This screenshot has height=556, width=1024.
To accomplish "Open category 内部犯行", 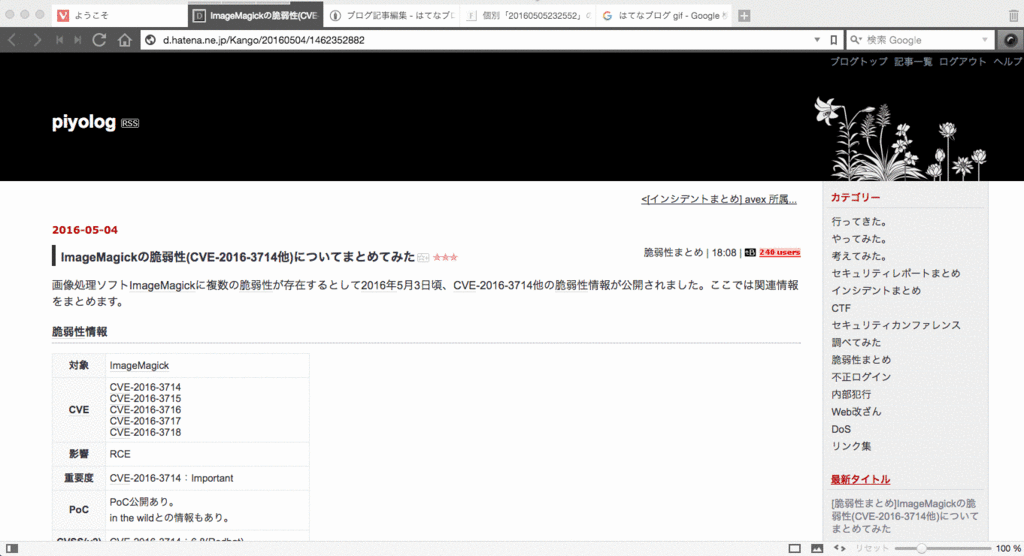I will 851,394.
